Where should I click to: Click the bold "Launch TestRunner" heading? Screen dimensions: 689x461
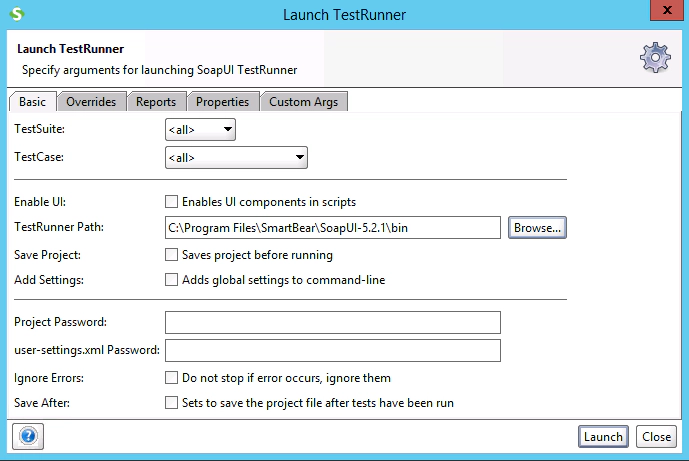coord(70,49)
